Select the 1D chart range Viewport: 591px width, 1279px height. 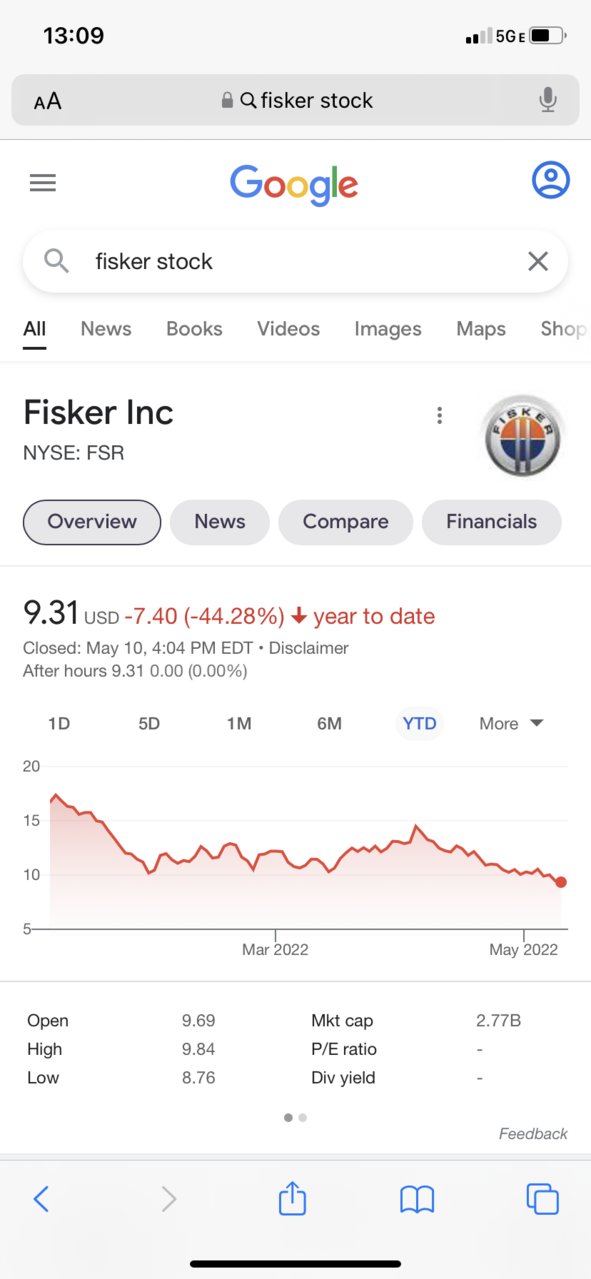(59, 723)
